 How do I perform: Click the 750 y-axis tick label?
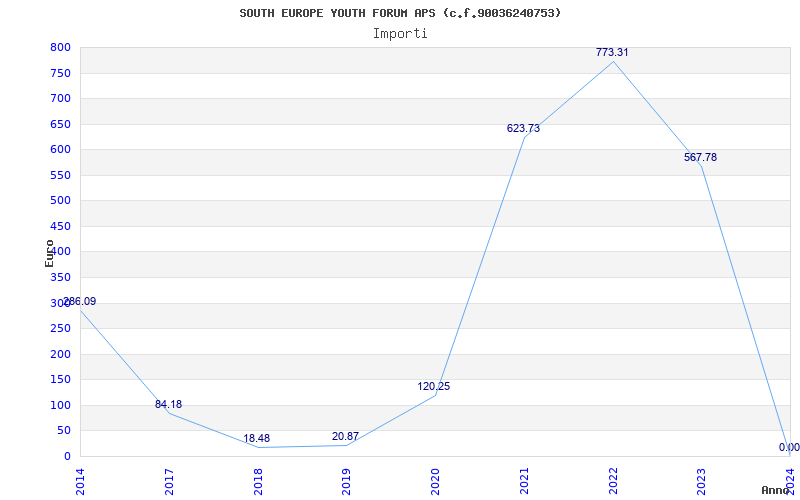60,73
